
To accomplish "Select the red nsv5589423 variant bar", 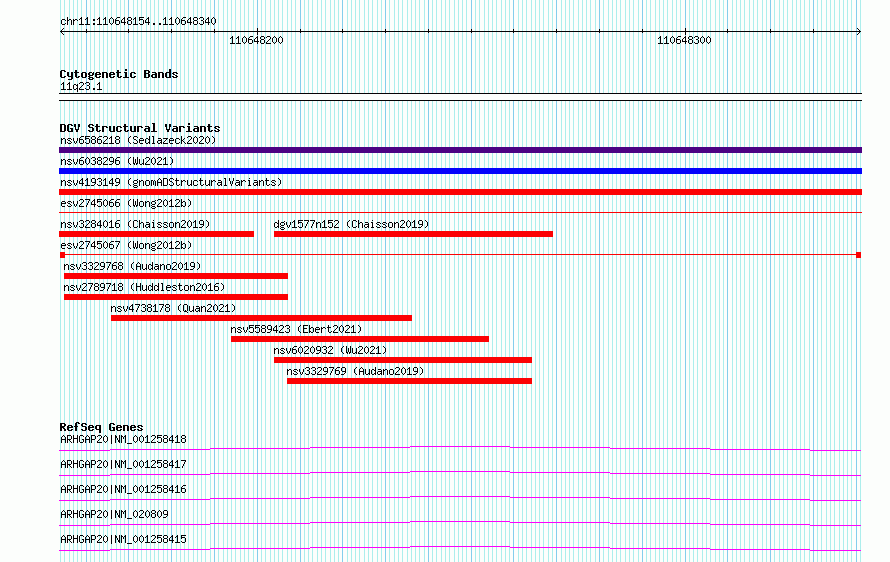I will [360, 339].
